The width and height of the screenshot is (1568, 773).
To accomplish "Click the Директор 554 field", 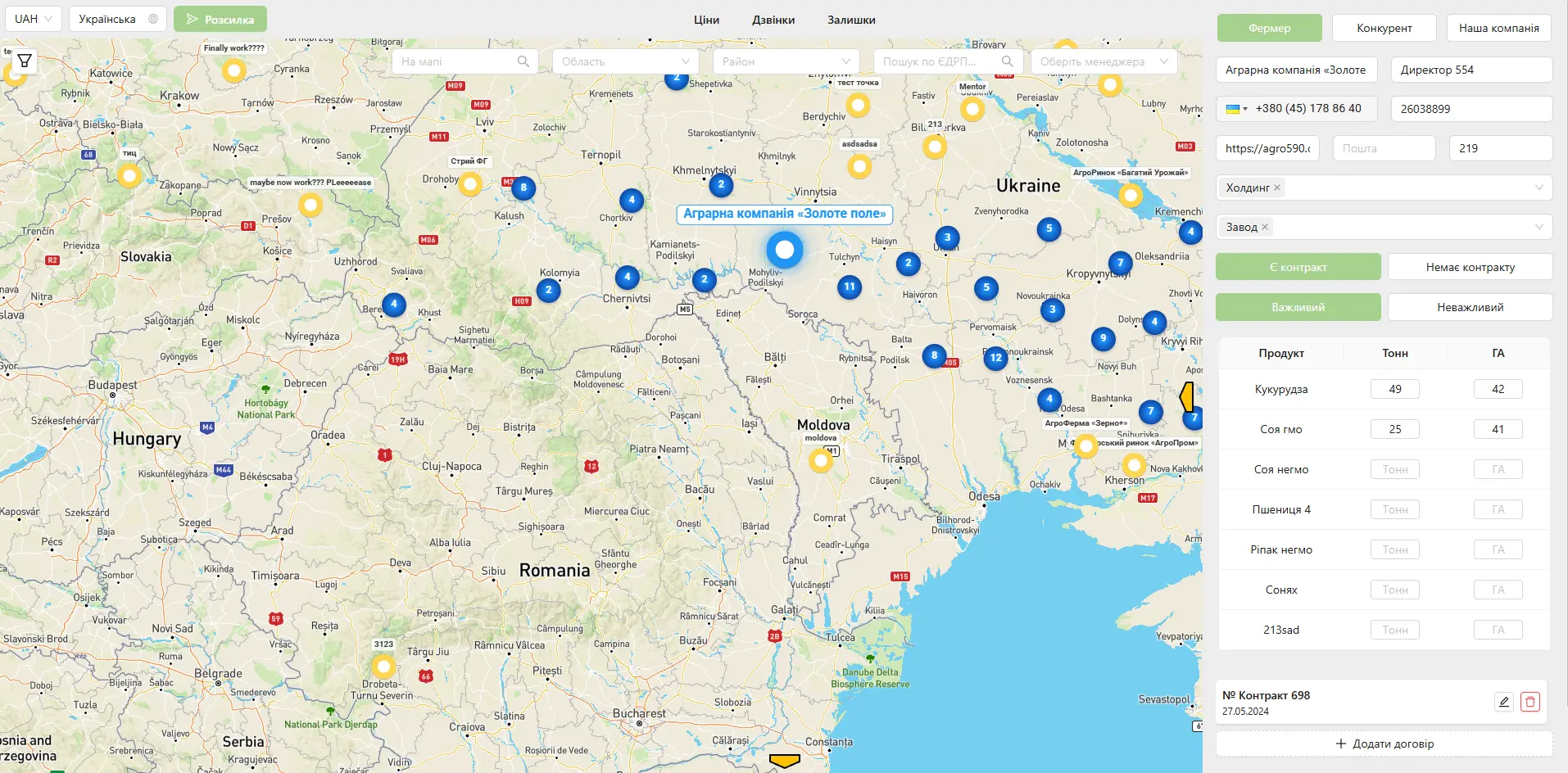I will coord(1471,70).
